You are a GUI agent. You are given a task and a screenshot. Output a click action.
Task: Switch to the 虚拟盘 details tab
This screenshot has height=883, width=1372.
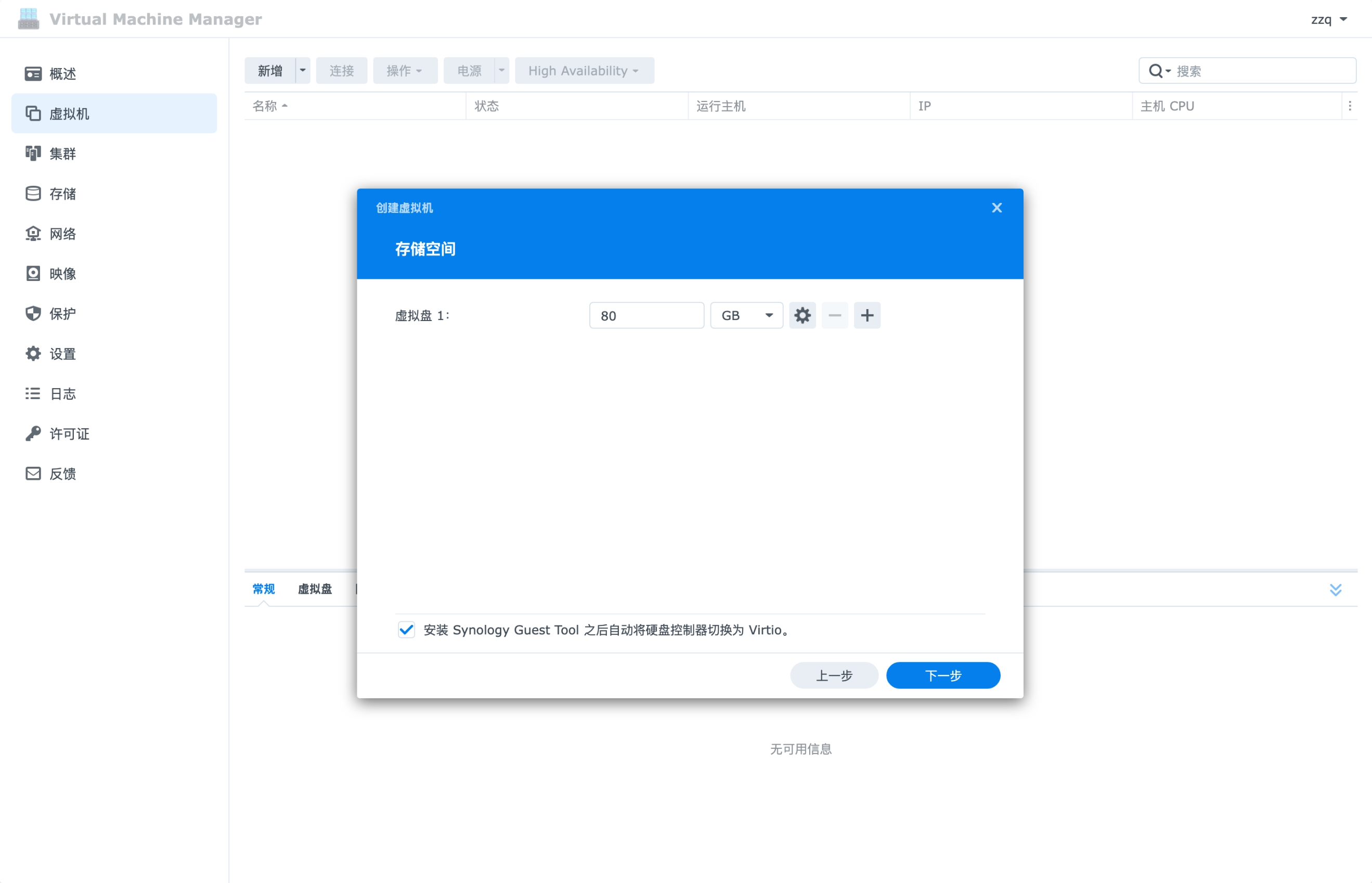point(315,589)
